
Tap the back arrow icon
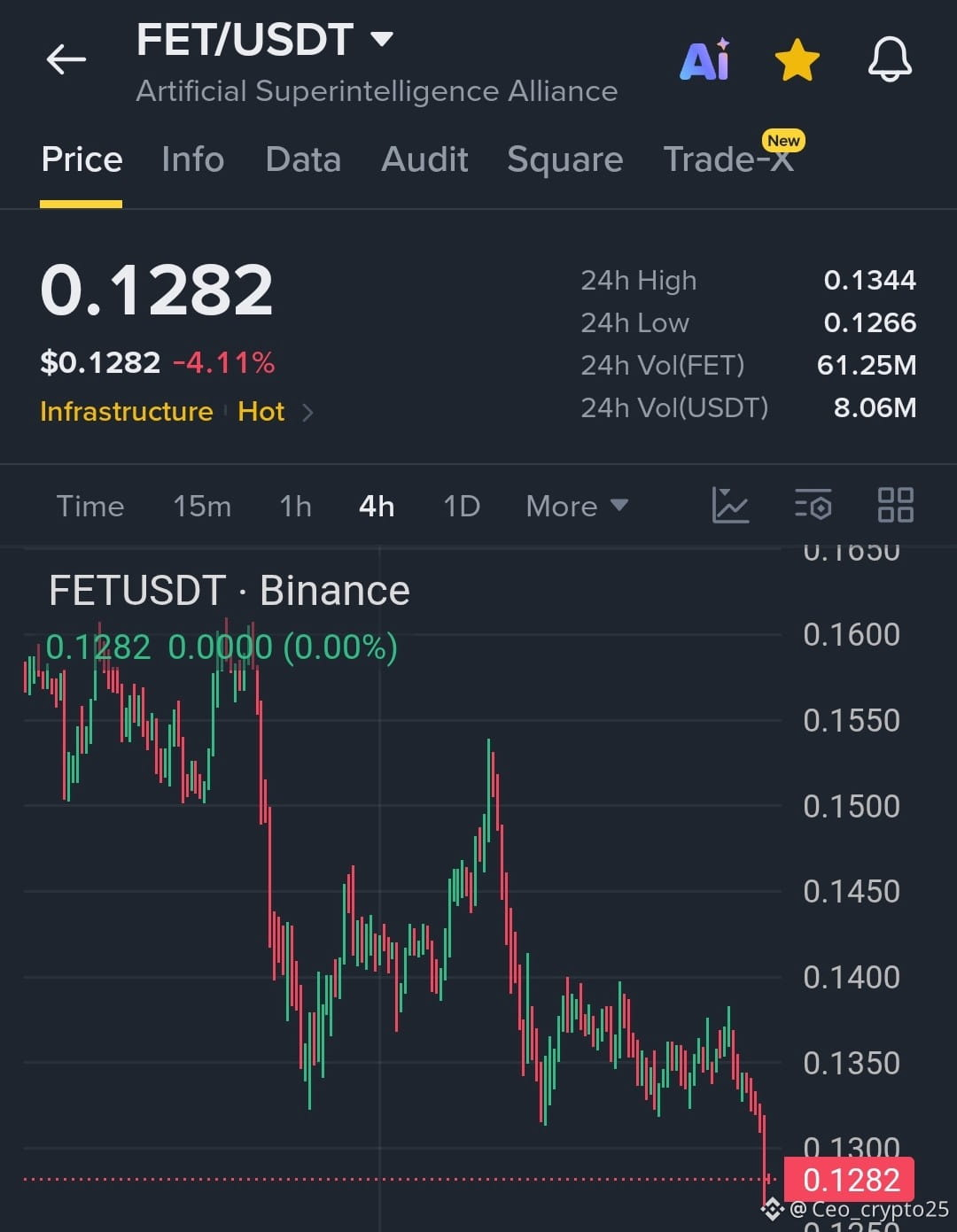point(66,60)
